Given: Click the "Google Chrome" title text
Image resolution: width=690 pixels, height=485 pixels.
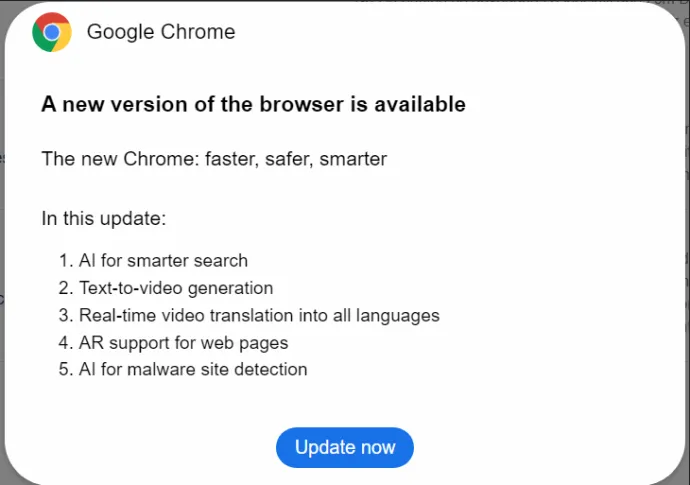Looking at the screenshot, I should tap(161, 32).
